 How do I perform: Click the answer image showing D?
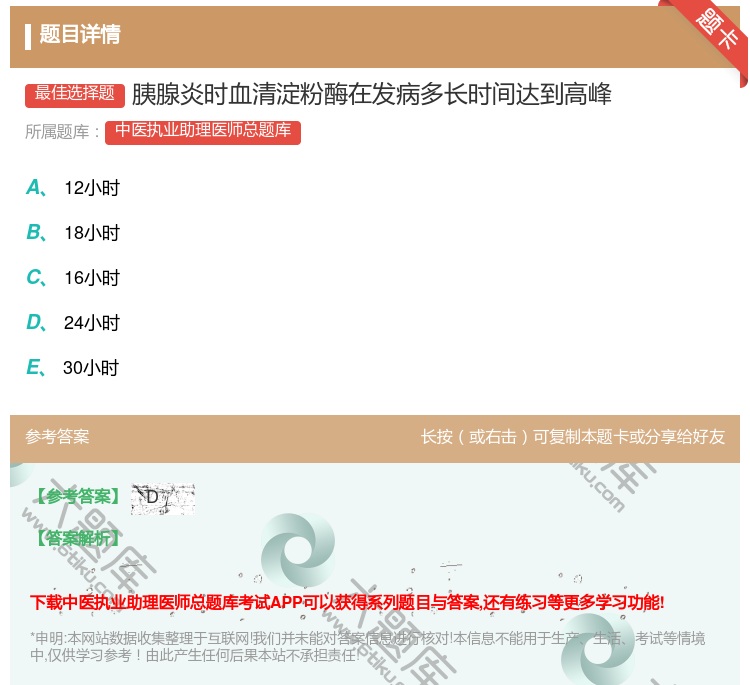163,498
